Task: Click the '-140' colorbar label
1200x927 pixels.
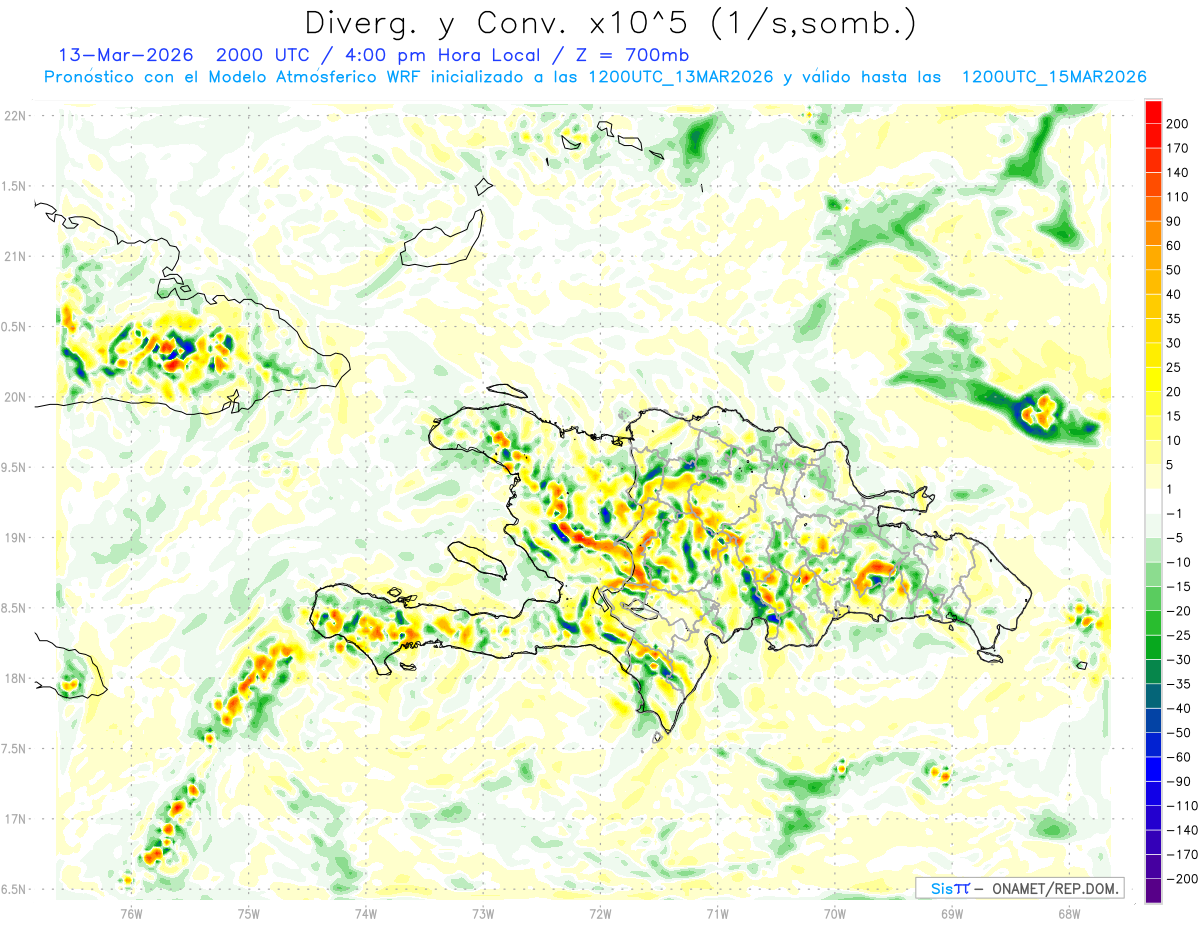Action: tap(1182, 830)
